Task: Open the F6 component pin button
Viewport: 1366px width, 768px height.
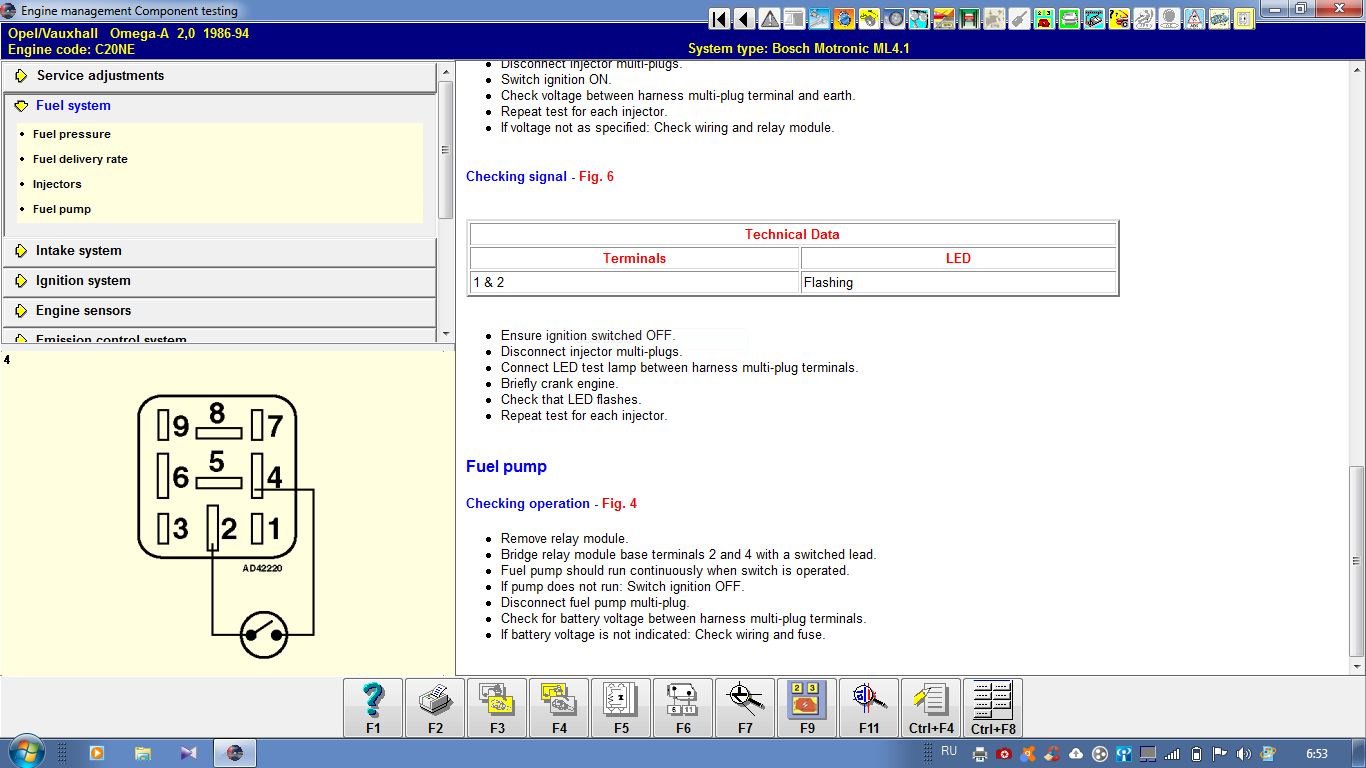Action: (x=683, y=708)
